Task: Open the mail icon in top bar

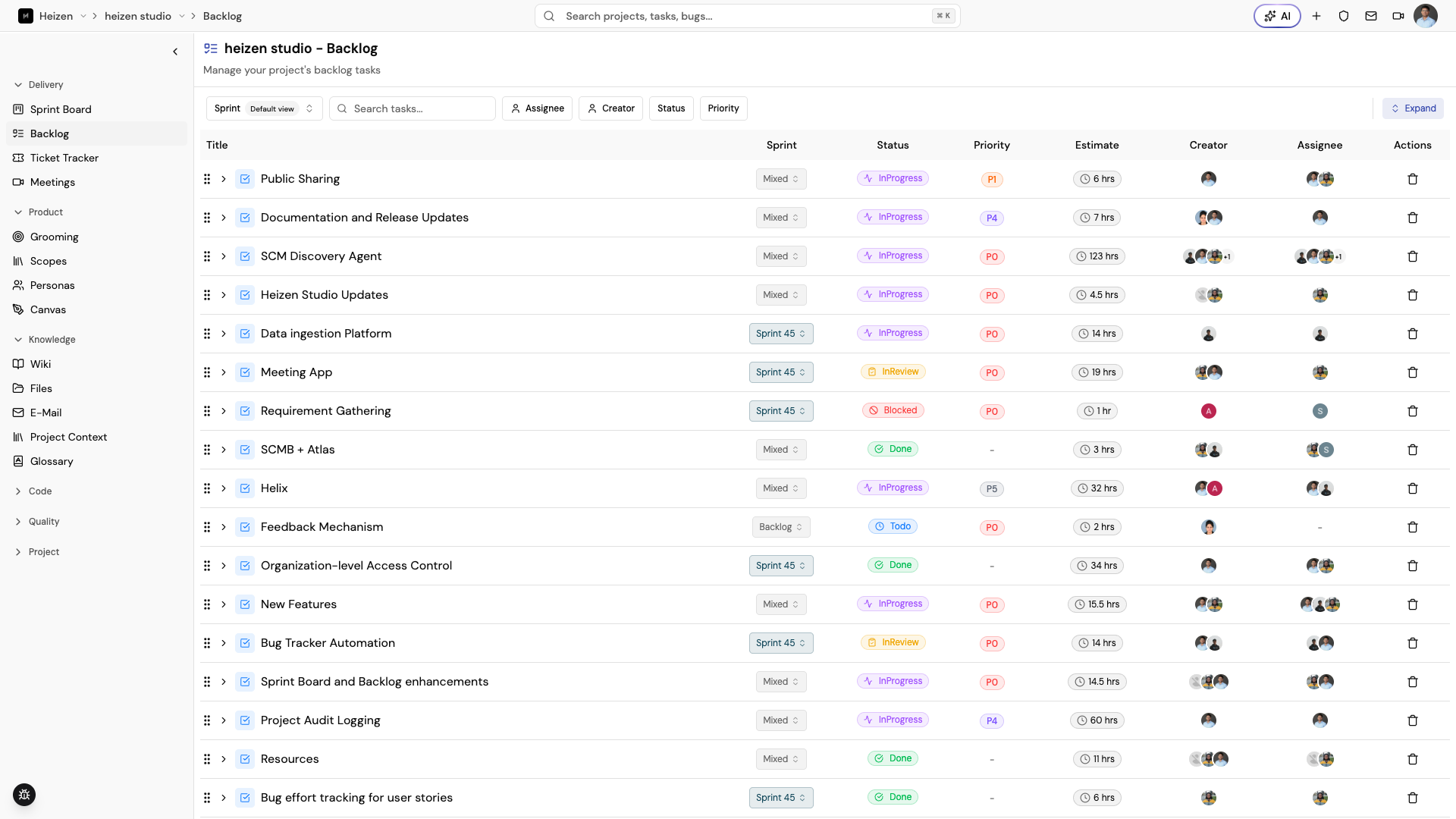Action: coord(1371,16)
